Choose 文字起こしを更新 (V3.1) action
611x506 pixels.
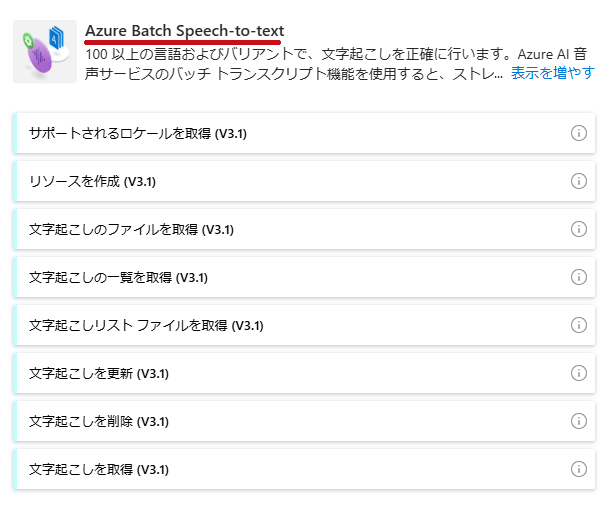pyautogui.click(x=304, y=373)
